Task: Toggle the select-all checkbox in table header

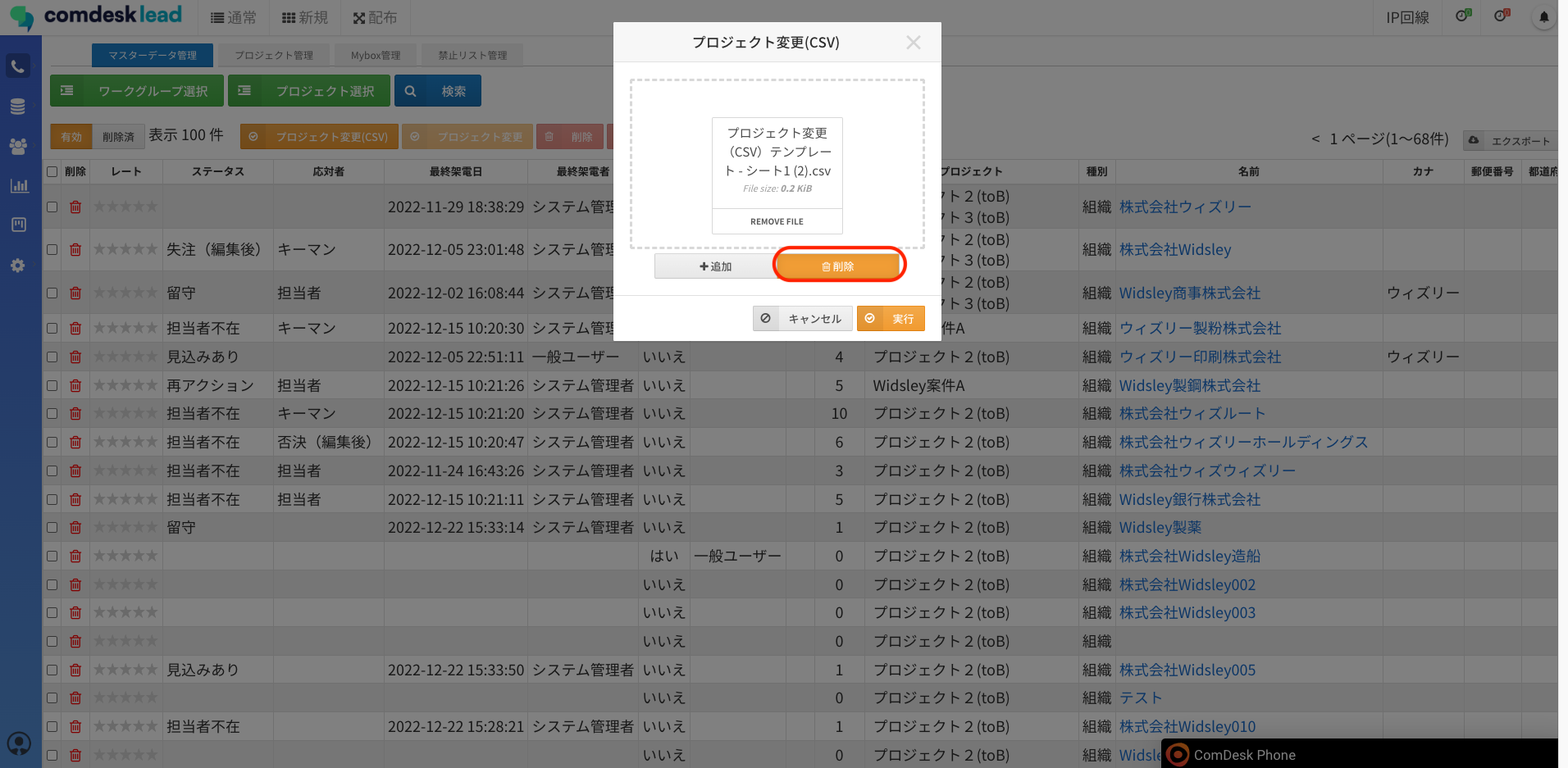Action: point(52,172)
